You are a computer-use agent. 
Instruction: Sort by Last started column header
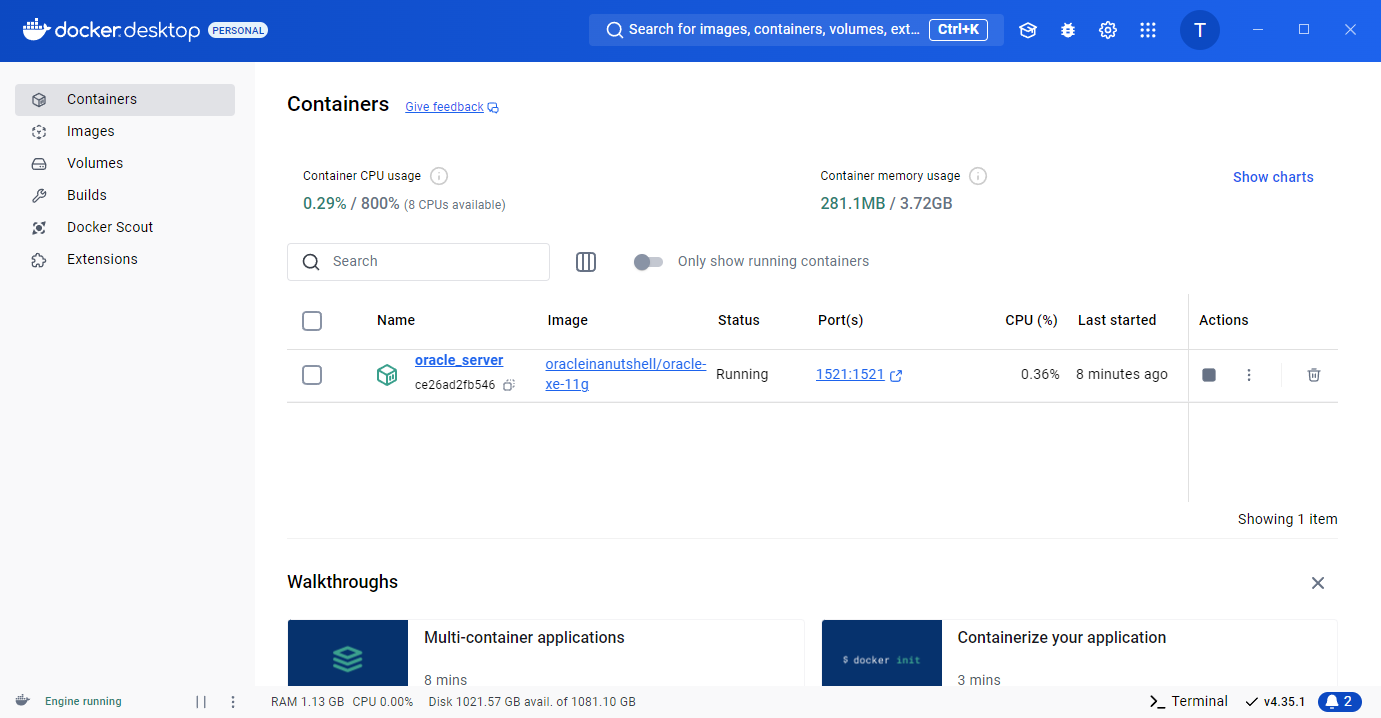[x=1117, y=321]
